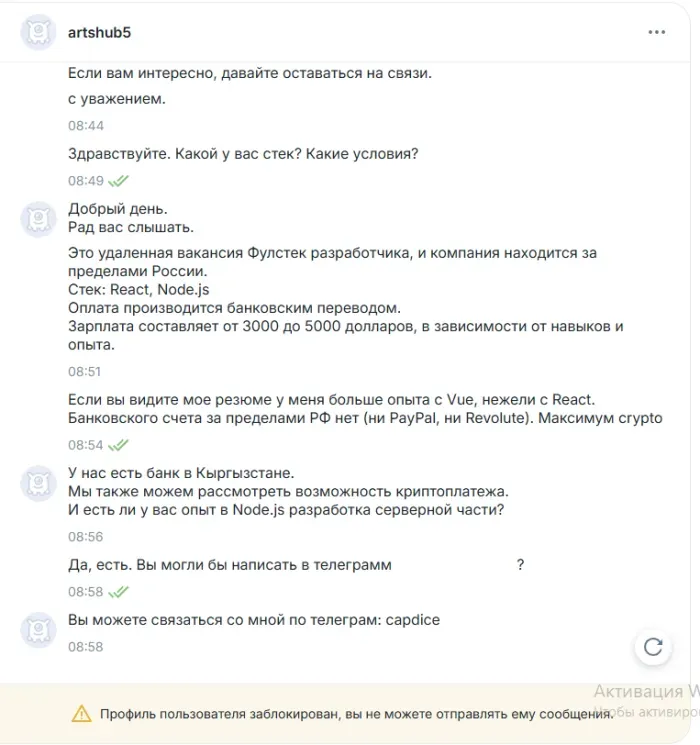This screenshot has height=745, width=700.
Task: Click the 'capdice' telegram handle text
Action: [x=412, y=620]
